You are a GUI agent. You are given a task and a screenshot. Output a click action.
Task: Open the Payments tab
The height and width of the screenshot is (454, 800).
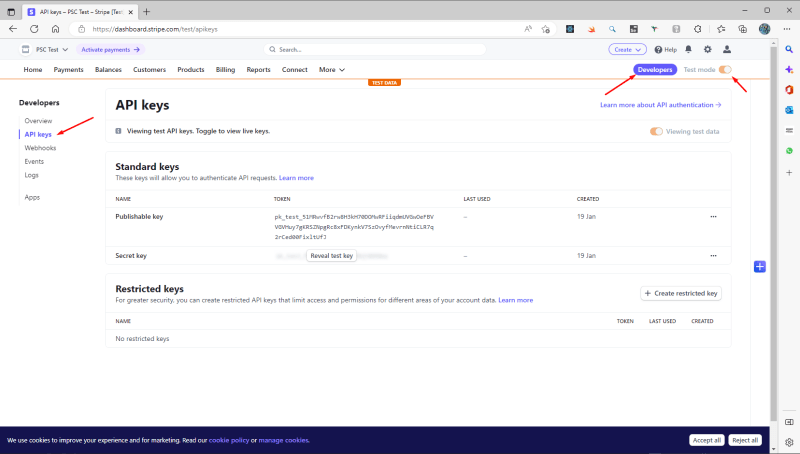[x=68, y=69]
